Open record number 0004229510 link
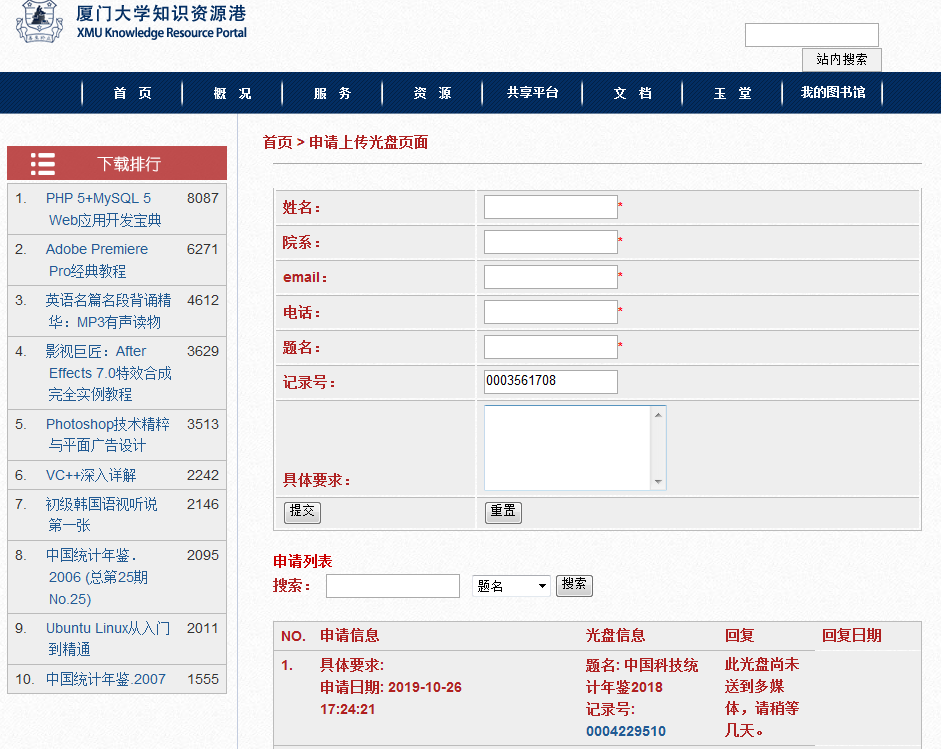 click(626, 731)
